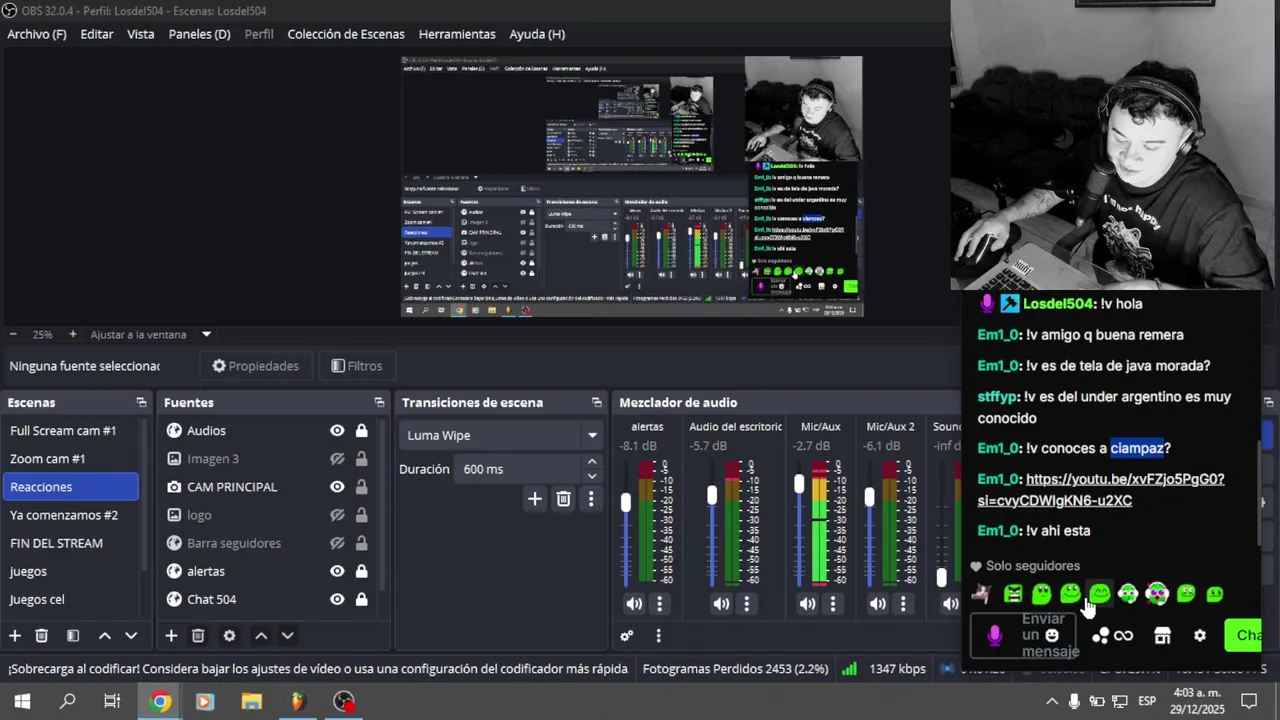Hide the Chat 504 source
This screenshot has width=1280, height=720.
(337, 599)
